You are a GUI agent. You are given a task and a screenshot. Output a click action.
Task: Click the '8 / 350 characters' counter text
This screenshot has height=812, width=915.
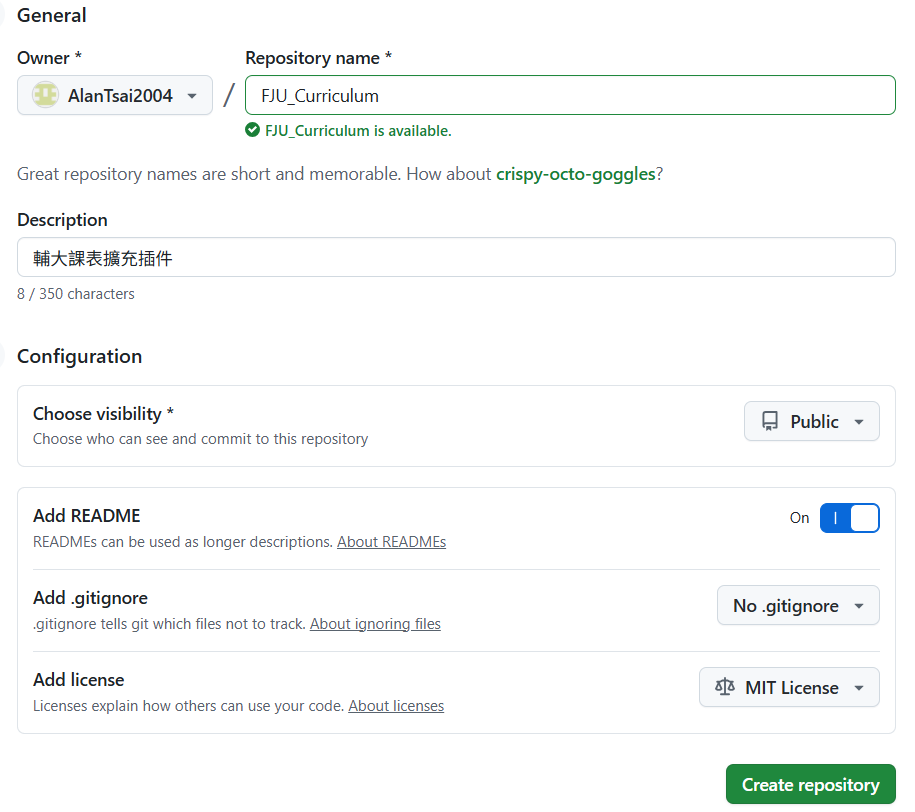[x=76, y=294]
